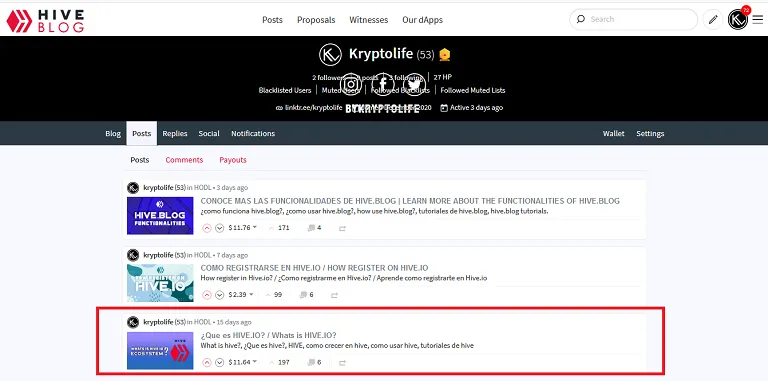The image size is (768, 381).
Task: Open comments of the Que es HIVE.IO post
Action: (x=314, y=362)
